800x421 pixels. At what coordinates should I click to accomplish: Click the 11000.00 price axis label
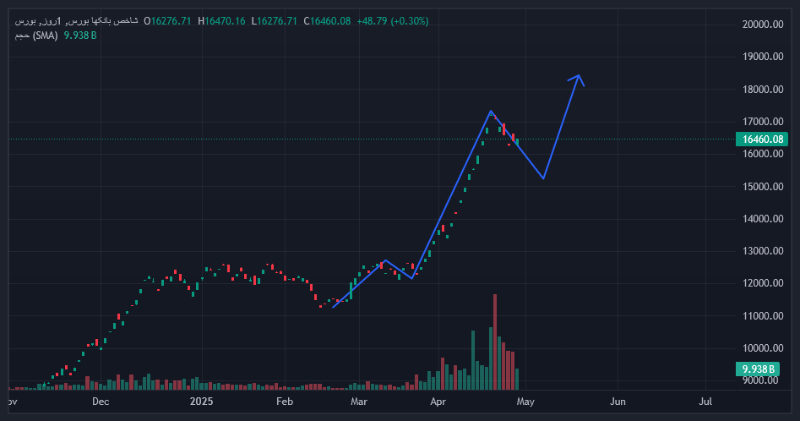coord(763,316)
